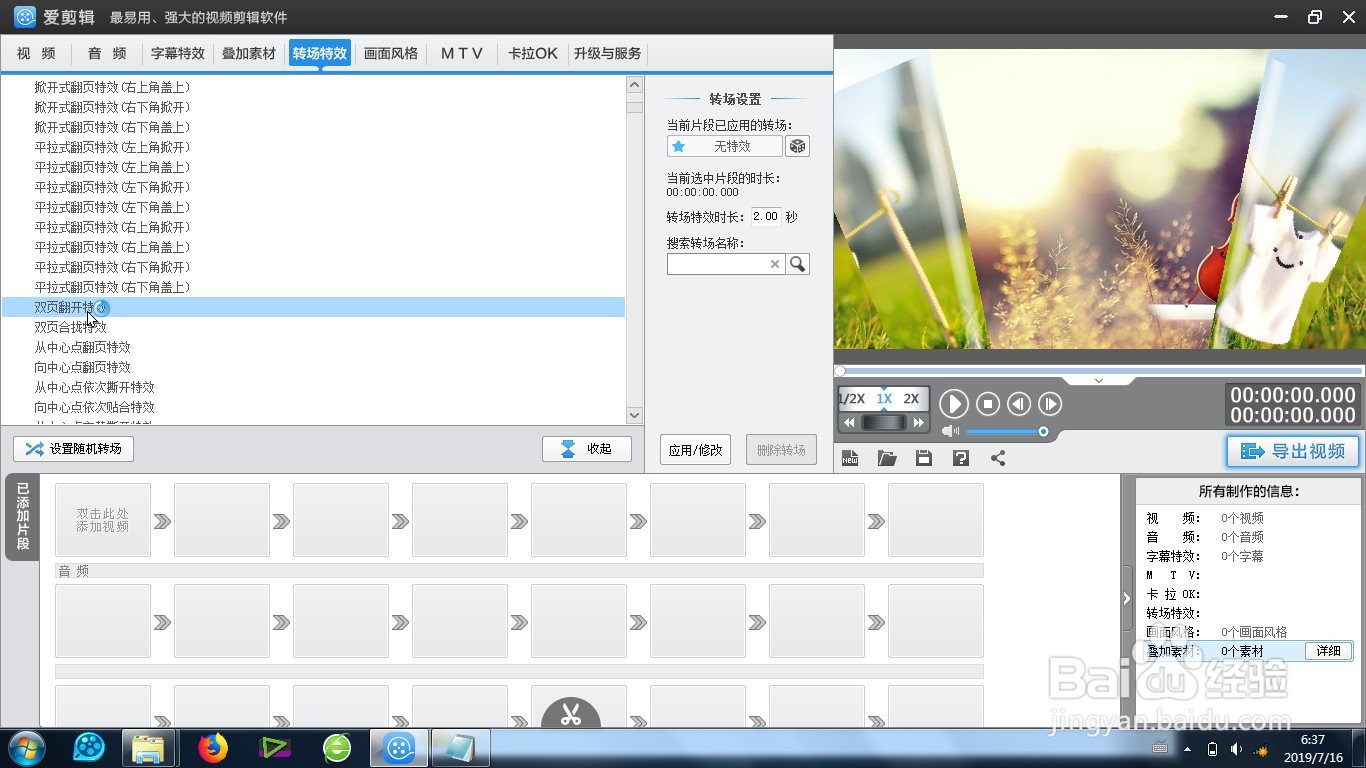The width and height of the screenshot is (1366, 768).
Task: Switch to the 画面风格 tab
Action: [391, 53]
